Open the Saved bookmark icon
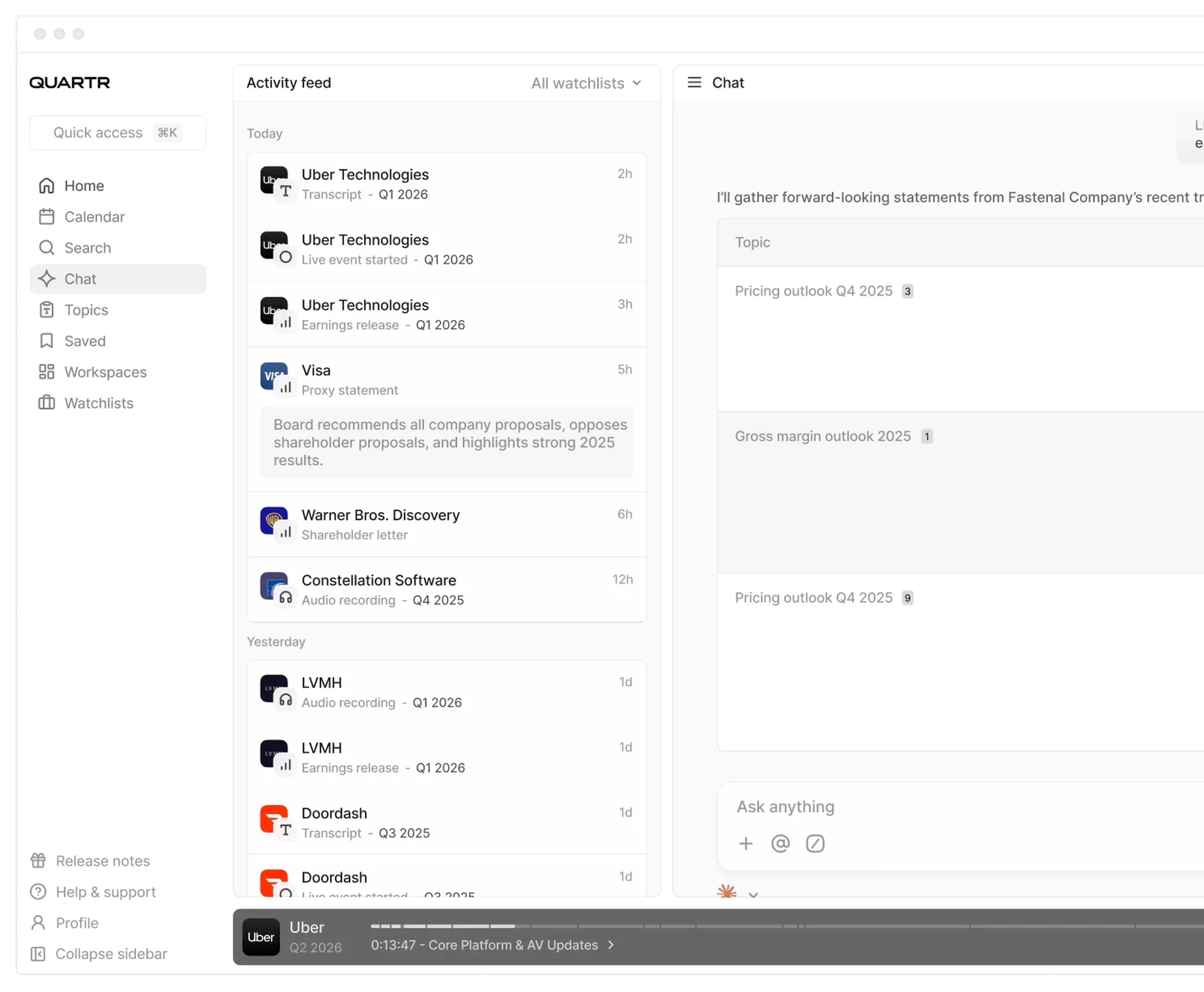The height and width of the screenshot is (992, 1204). click(46, 340)
